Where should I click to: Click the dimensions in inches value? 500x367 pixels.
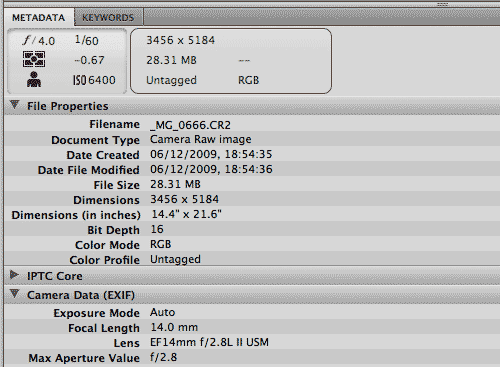(x=187, y=214)
